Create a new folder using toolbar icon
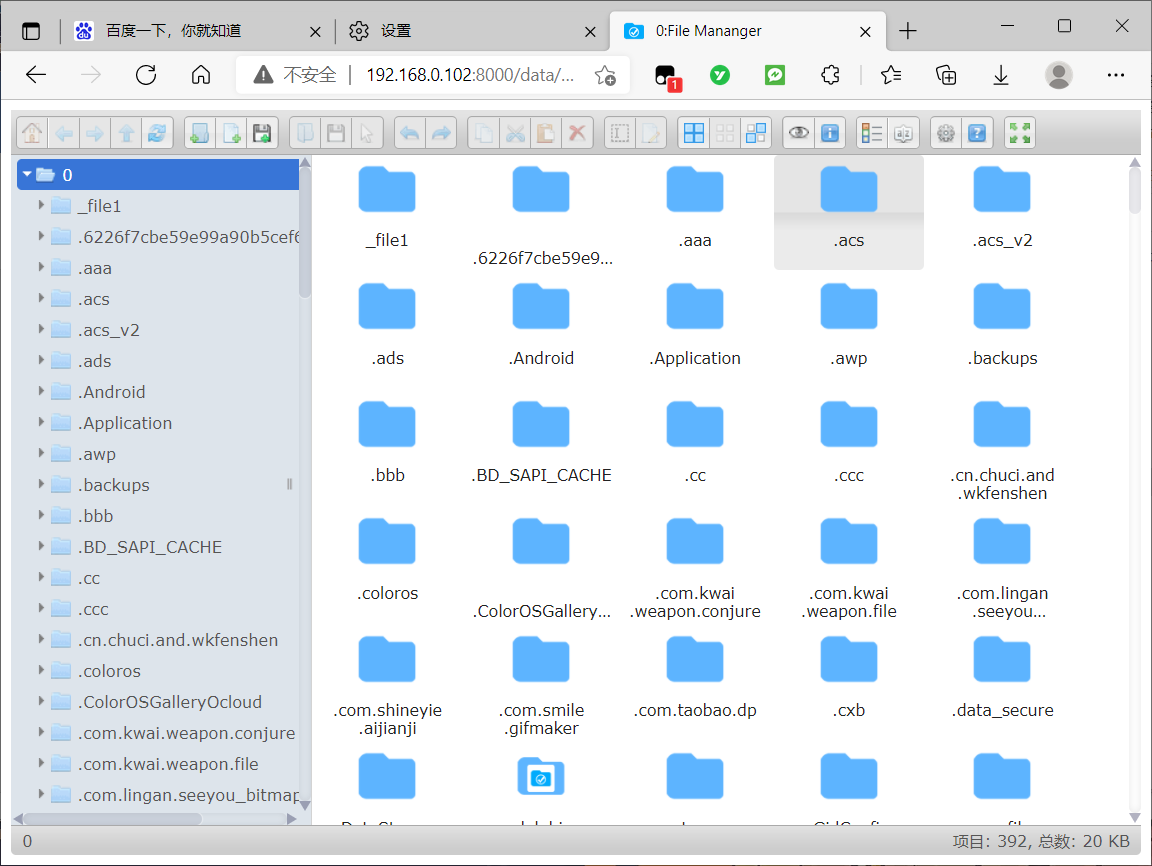The width and height of the screenshot is (1152, 866). click(199, 133)
